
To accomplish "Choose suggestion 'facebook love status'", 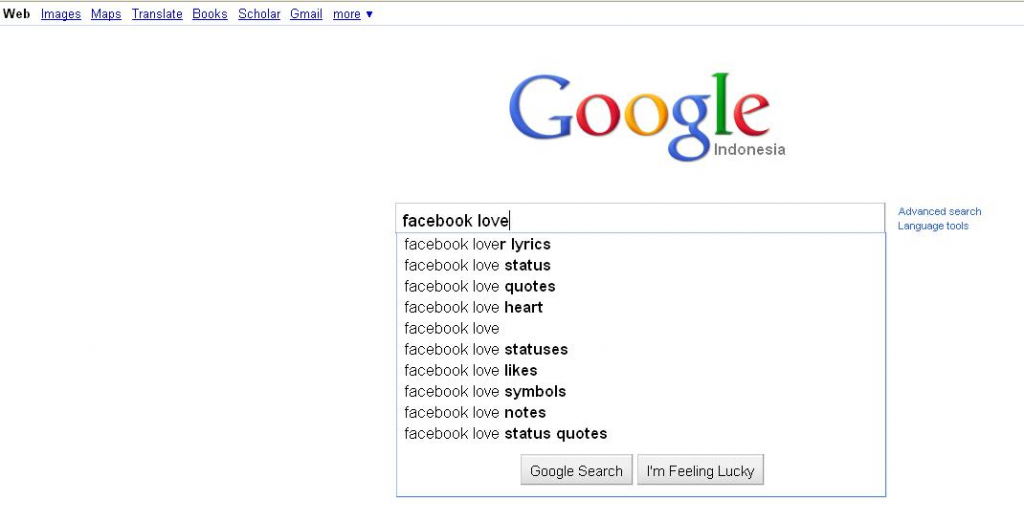I will pos(640,265).
